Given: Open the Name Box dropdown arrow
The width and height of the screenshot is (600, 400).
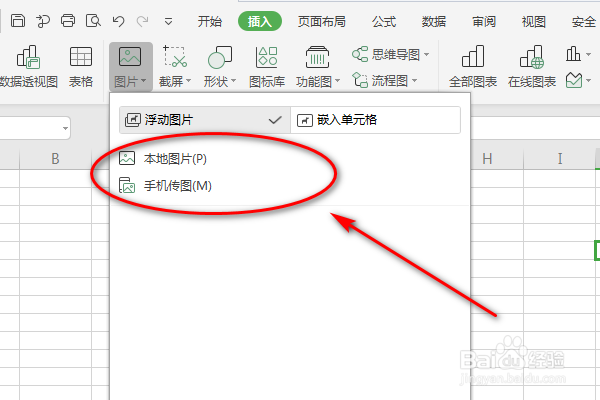Looking at the screenshot, I should (x=65, y=128).
